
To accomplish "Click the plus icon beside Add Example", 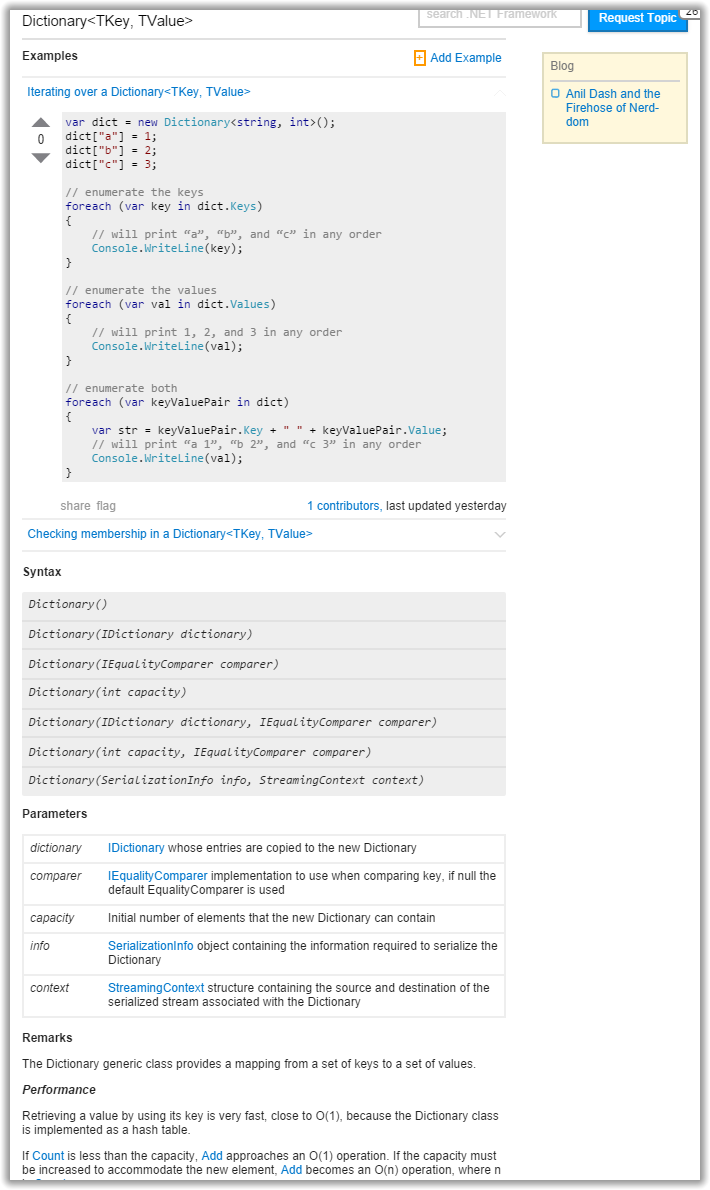I will coord(419,58).
